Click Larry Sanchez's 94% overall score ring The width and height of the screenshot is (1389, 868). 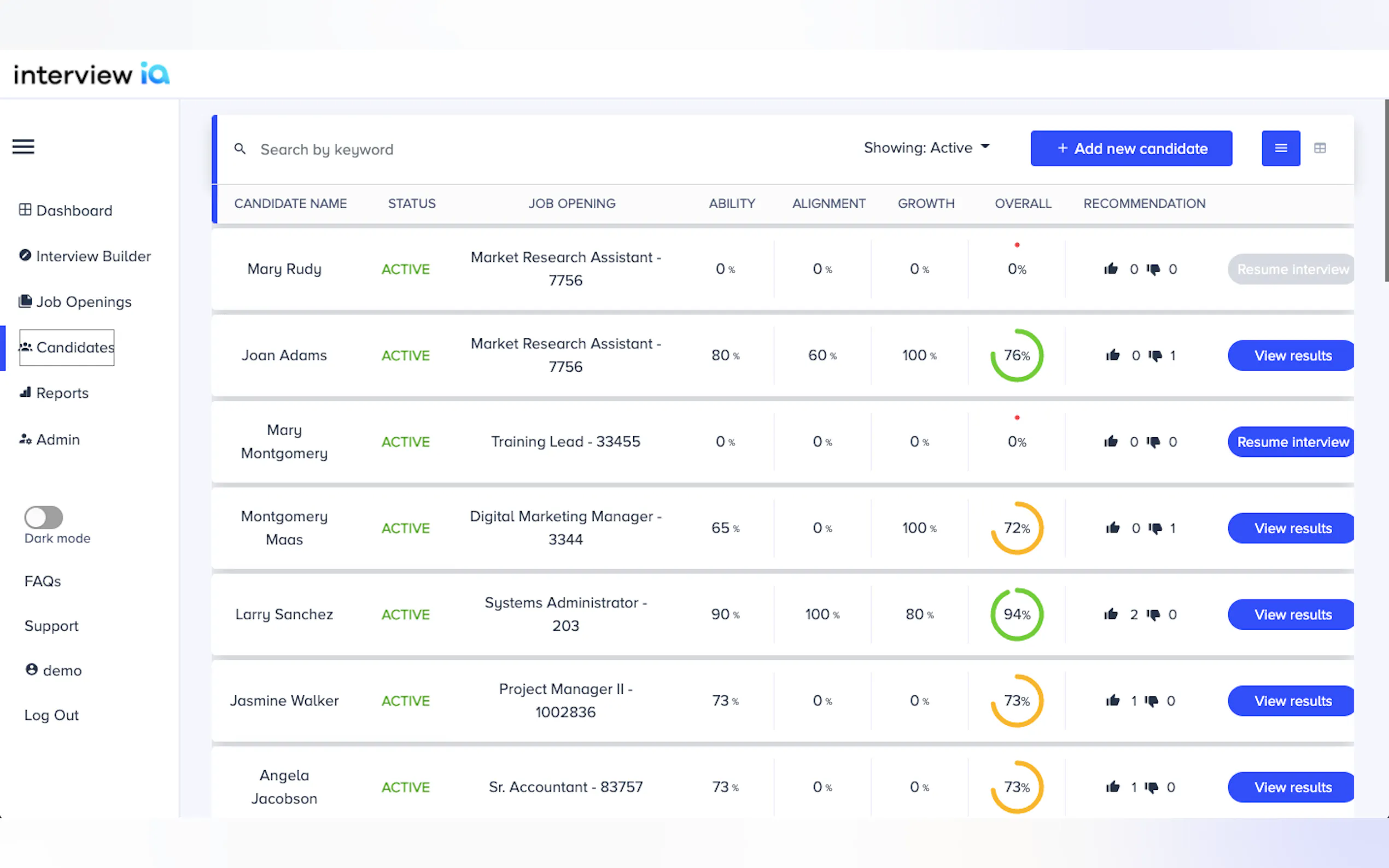pyautogui.click(x=1017, y=614)
